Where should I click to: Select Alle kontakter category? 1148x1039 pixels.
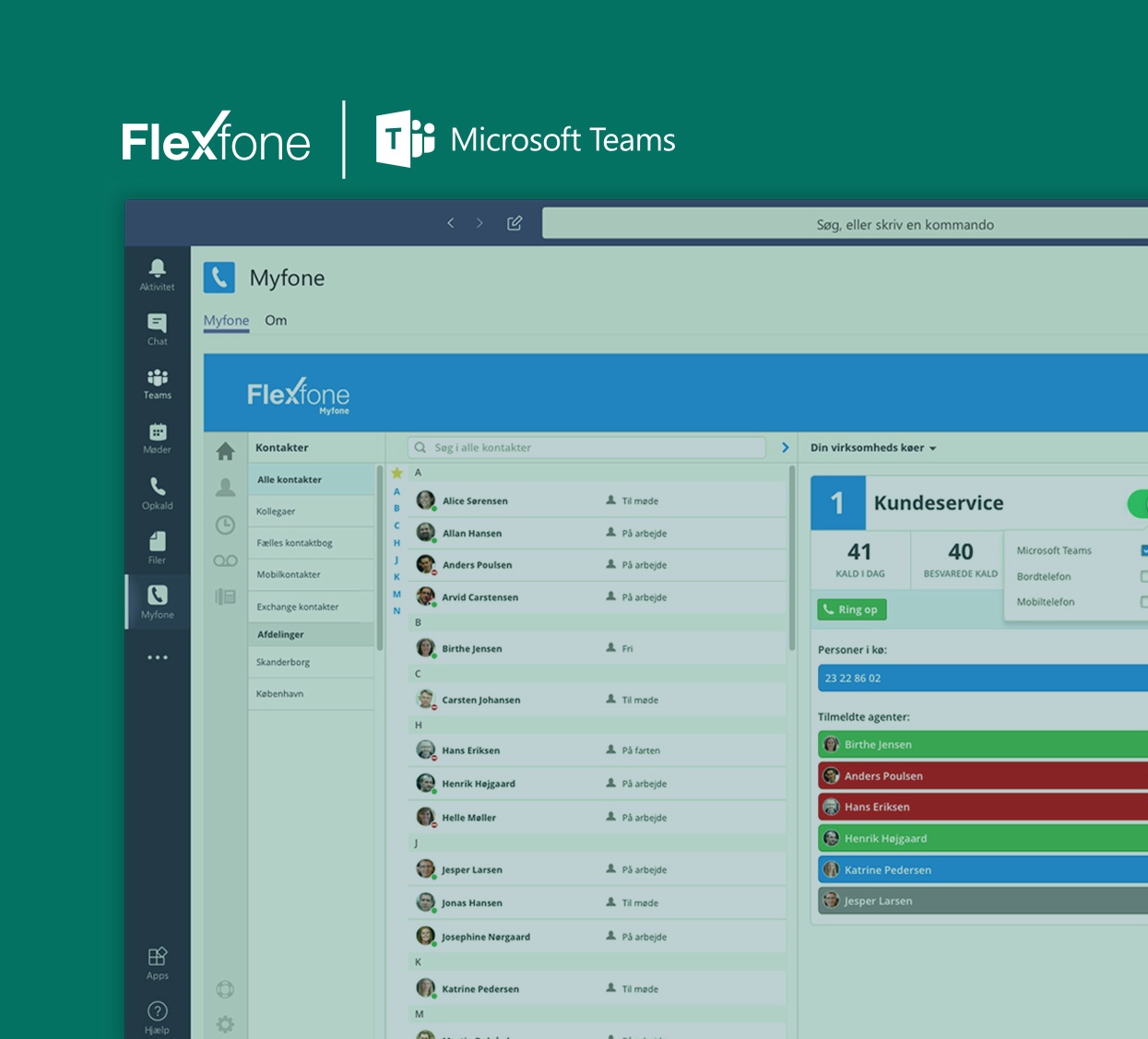pos(312,479)
